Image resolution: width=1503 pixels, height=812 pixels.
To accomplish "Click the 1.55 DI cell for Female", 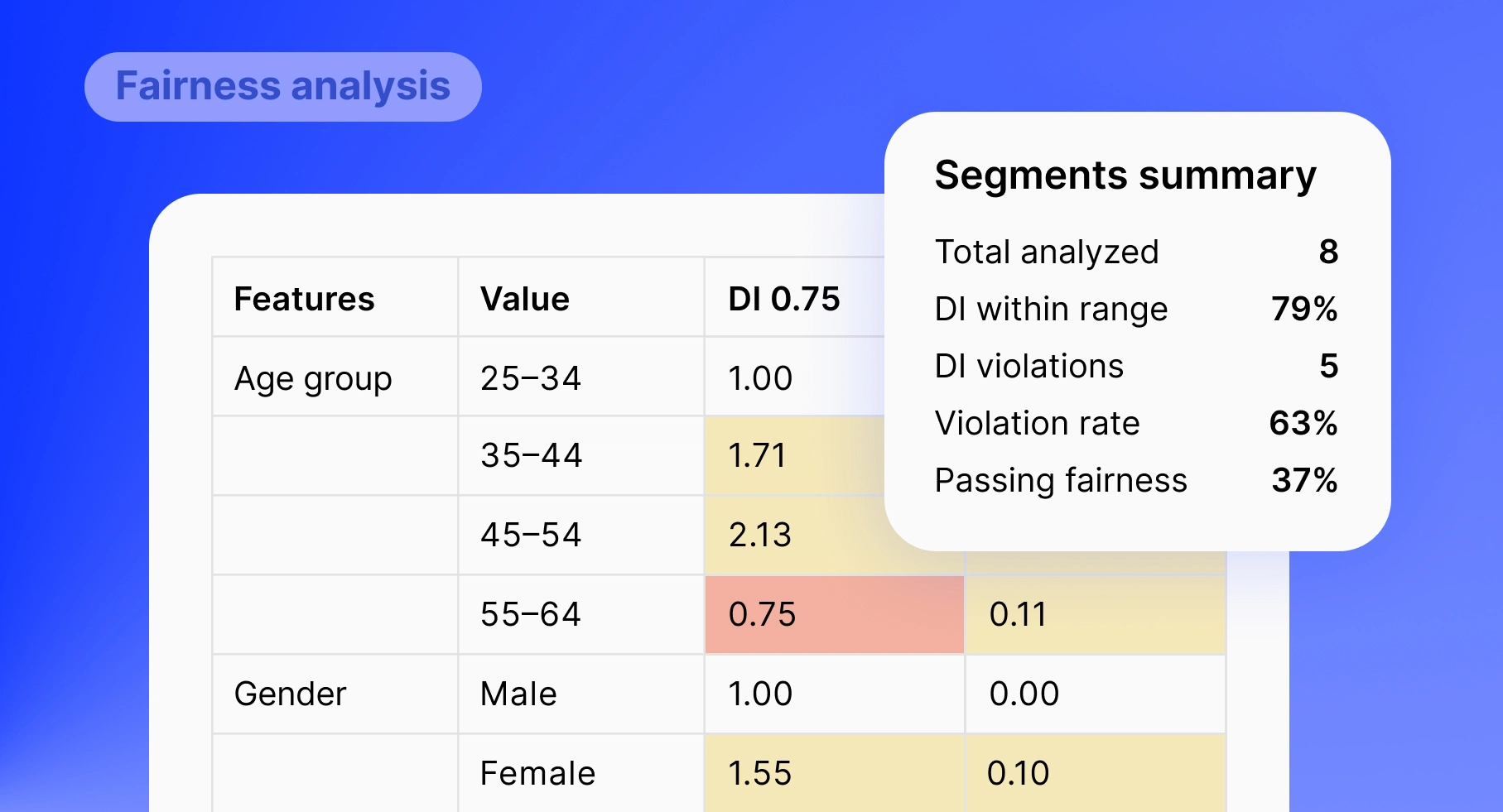I will pyautogui.click(x=834, y=773).
